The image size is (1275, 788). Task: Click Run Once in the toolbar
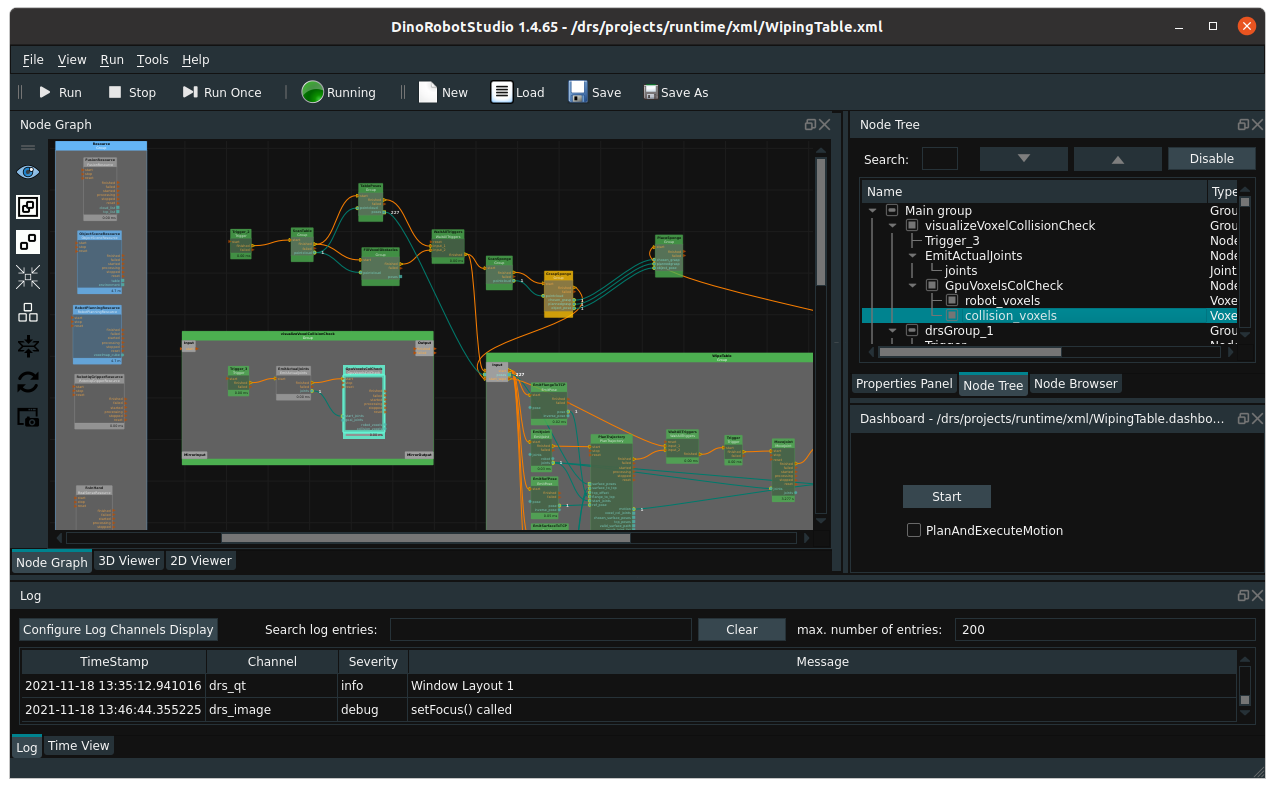click(x=222, y=92)
